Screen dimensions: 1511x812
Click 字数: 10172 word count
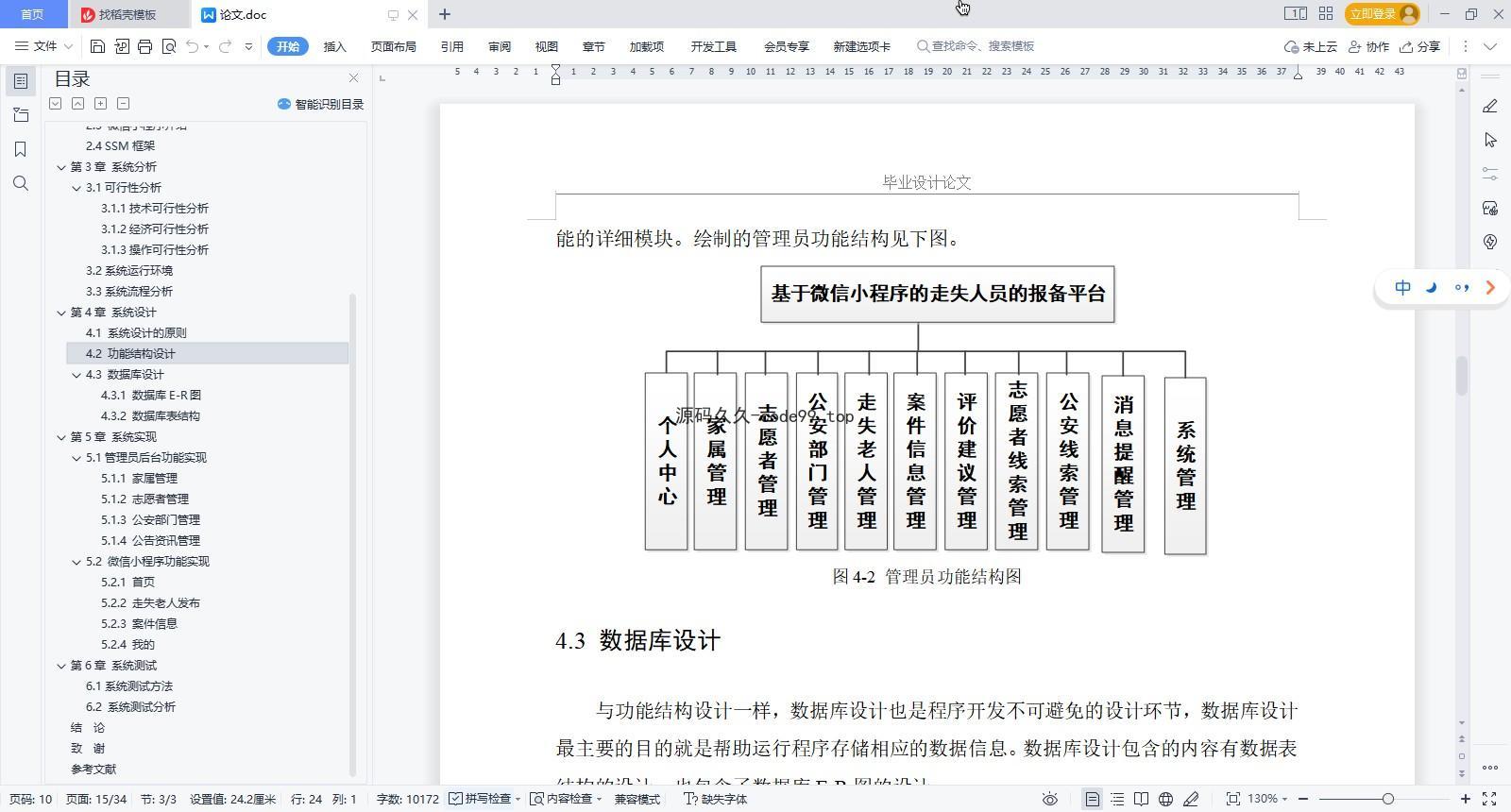pyautogui.click(x=408, y=799)
